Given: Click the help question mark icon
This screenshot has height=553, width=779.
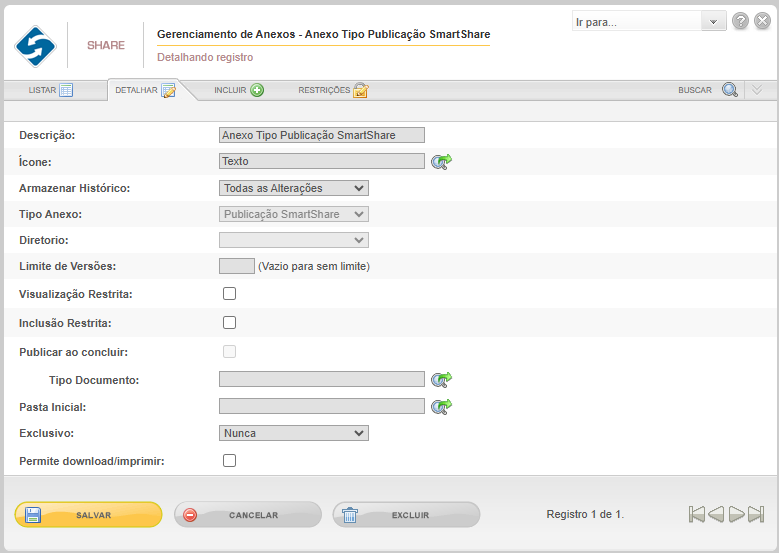Looking at the screenshot, I should coord(740,21).
